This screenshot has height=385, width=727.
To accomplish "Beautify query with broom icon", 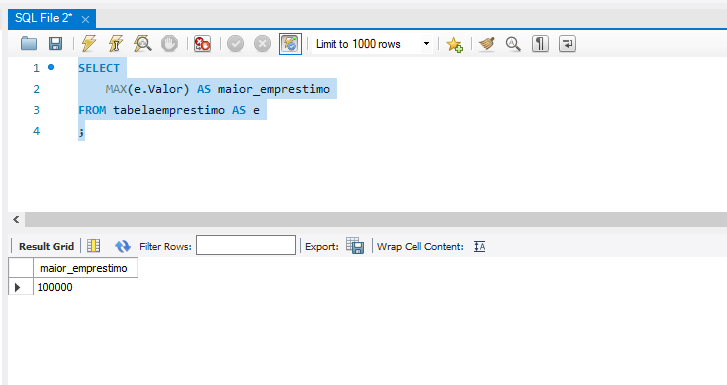I will 487,44.
